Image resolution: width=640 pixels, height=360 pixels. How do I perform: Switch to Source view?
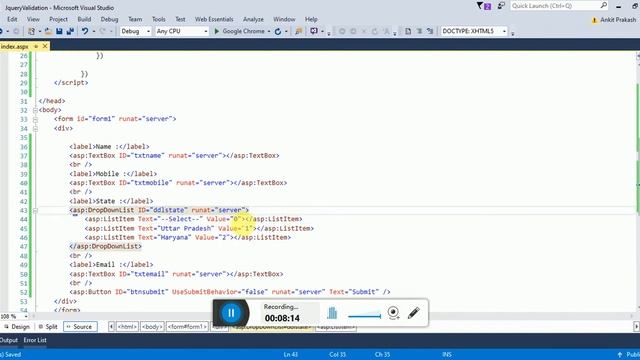click(x=80, y=327)
